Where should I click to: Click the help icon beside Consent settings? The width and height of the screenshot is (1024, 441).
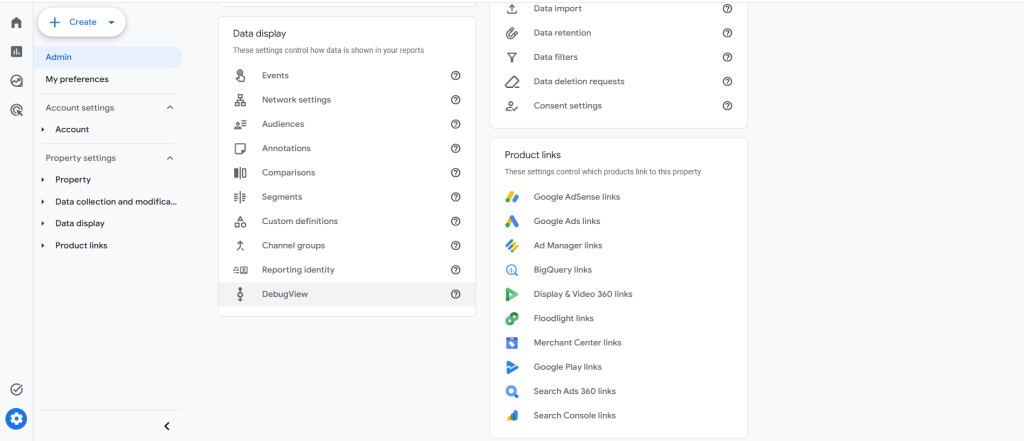[x=728, y=106]
